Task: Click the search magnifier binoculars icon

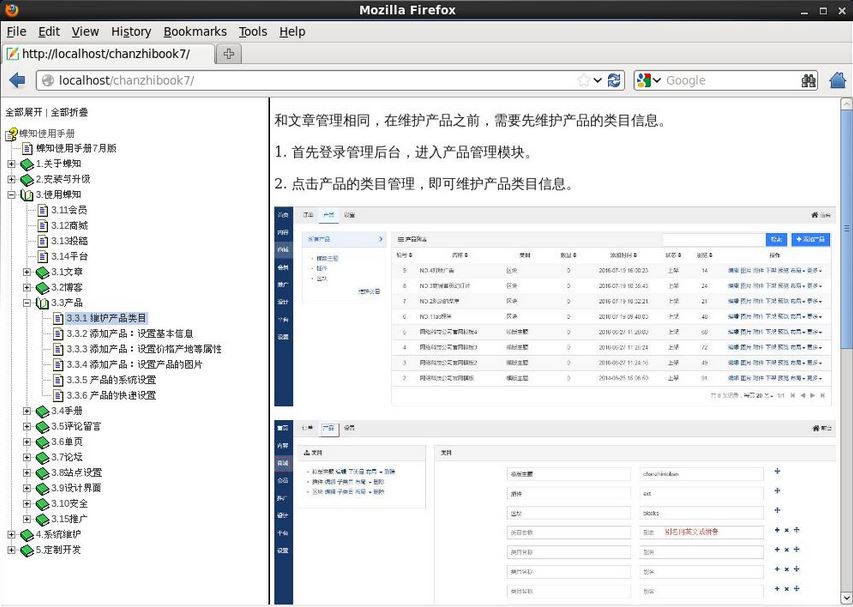Action: [809, 80]
